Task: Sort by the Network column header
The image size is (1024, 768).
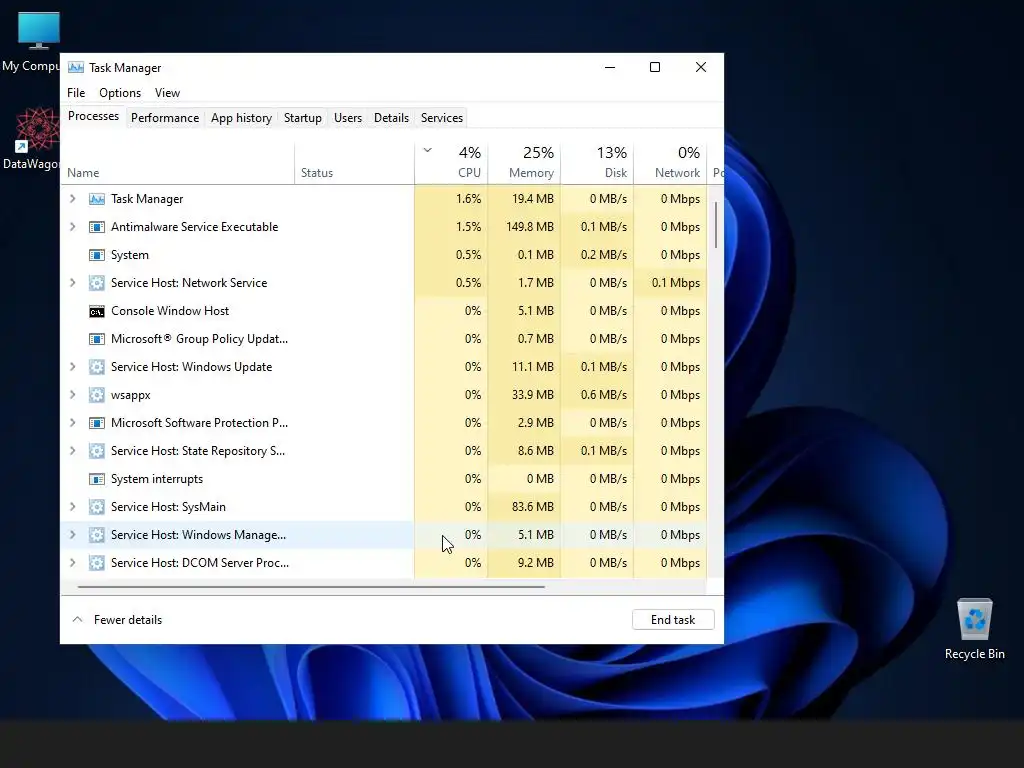Action: [x=671, y=163]
